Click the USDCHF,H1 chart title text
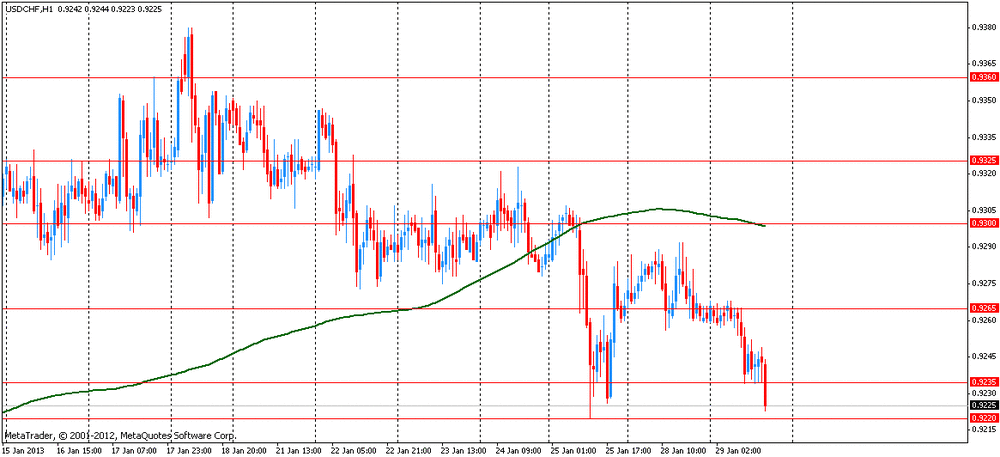 click(x=29, y=9)
